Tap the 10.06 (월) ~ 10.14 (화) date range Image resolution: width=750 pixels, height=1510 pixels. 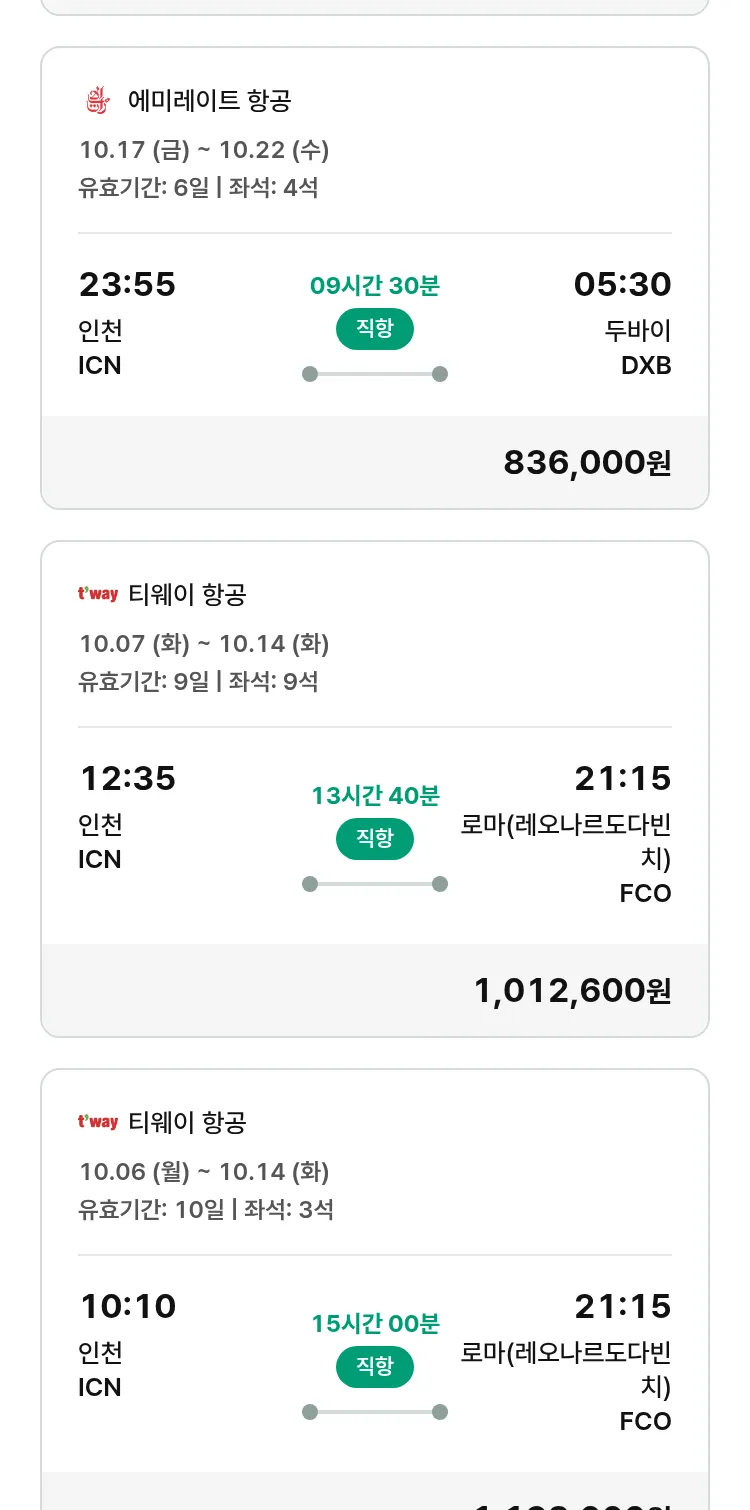pyautogui.click(x=204, y=1172)
